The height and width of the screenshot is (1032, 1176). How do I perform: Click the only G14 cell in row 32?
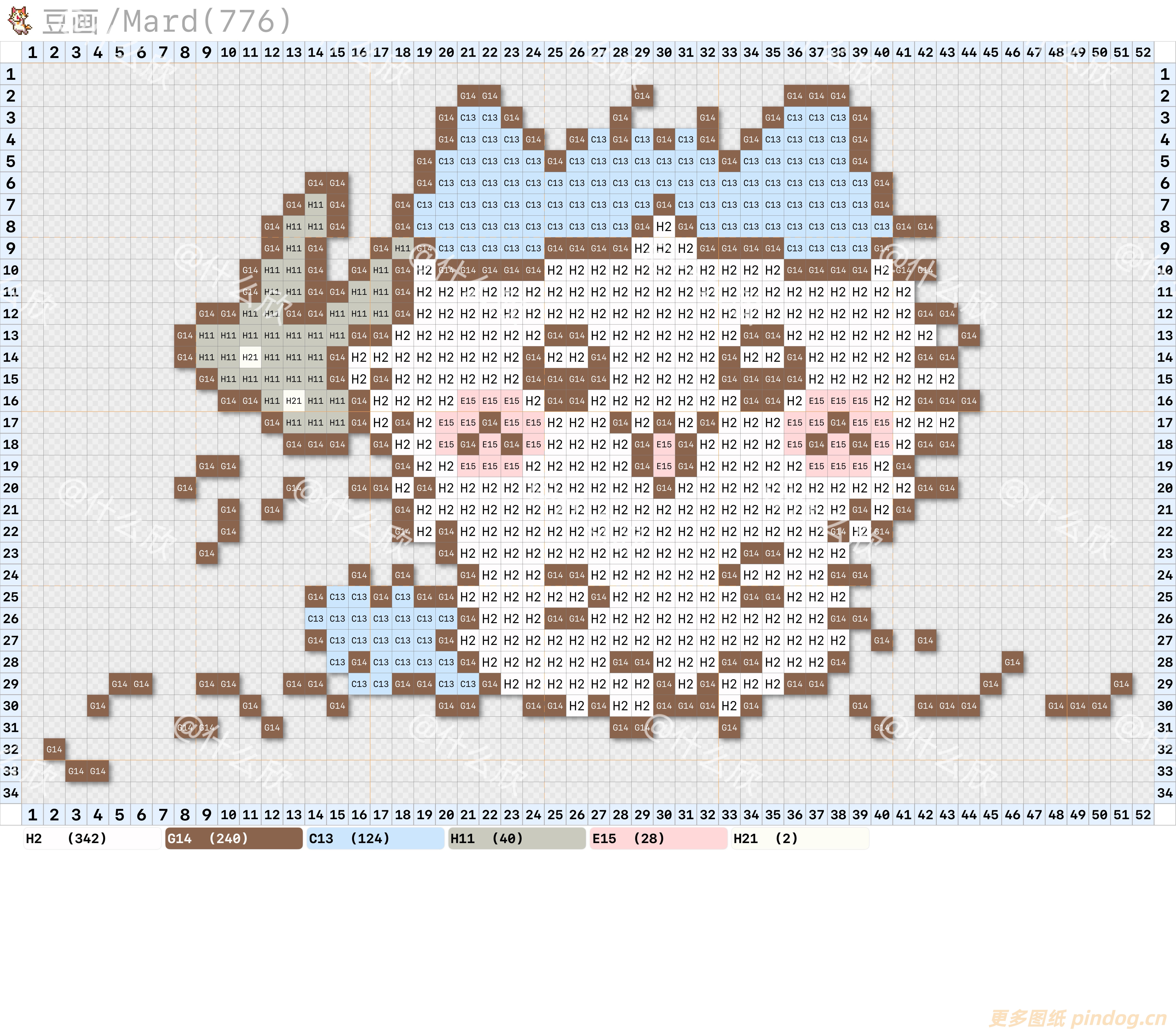point(54,749)
